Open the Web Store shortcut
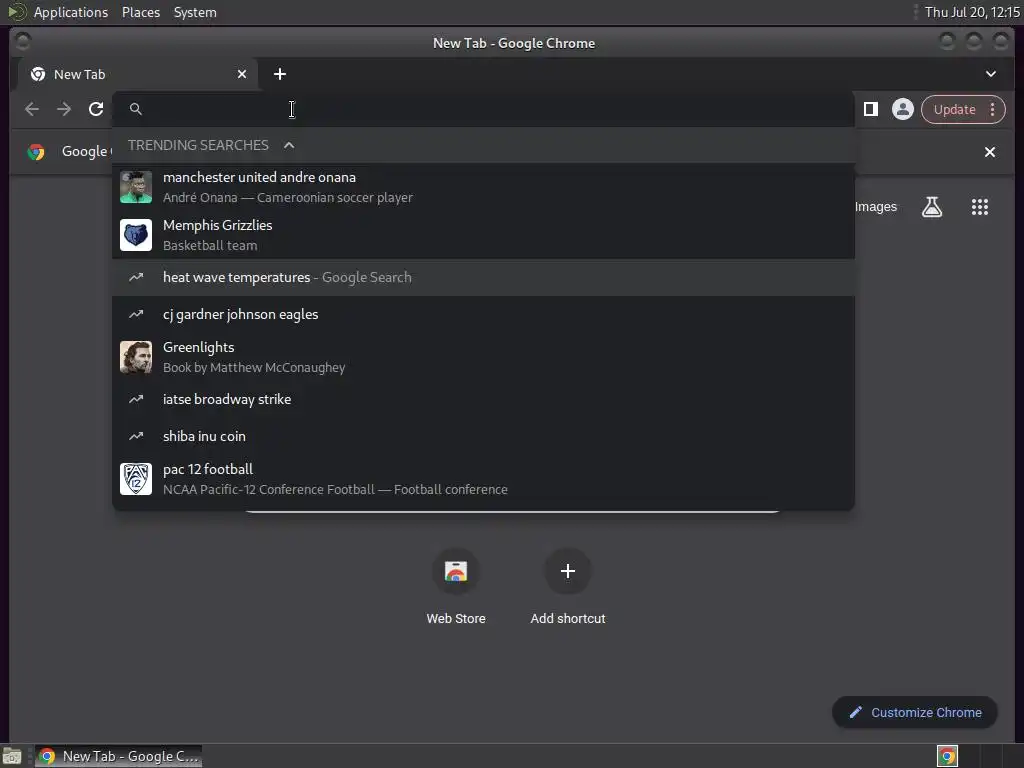Viewport: 1024px width, 768px height. point(456,587)
